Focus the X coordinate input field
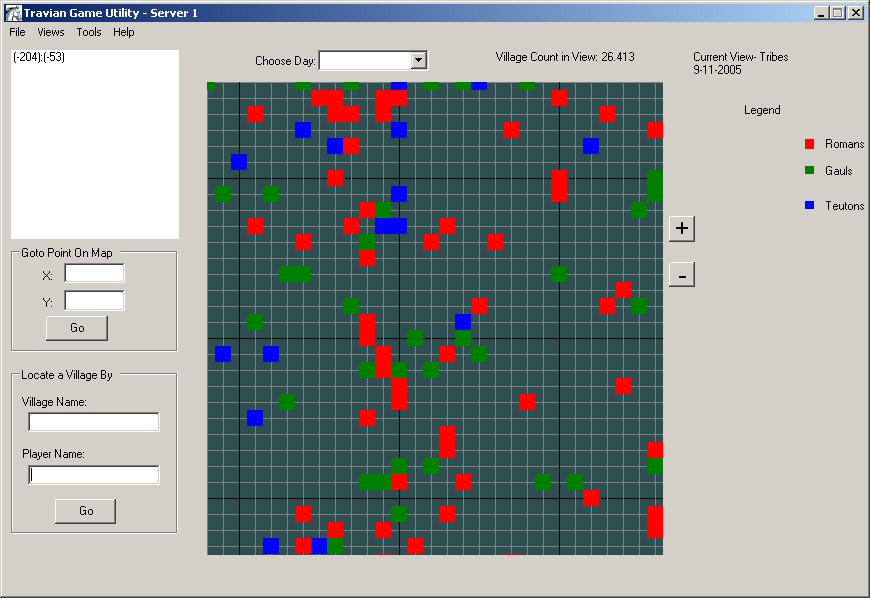Viewport: 870px width, 598px height. (x=94, y=273)
